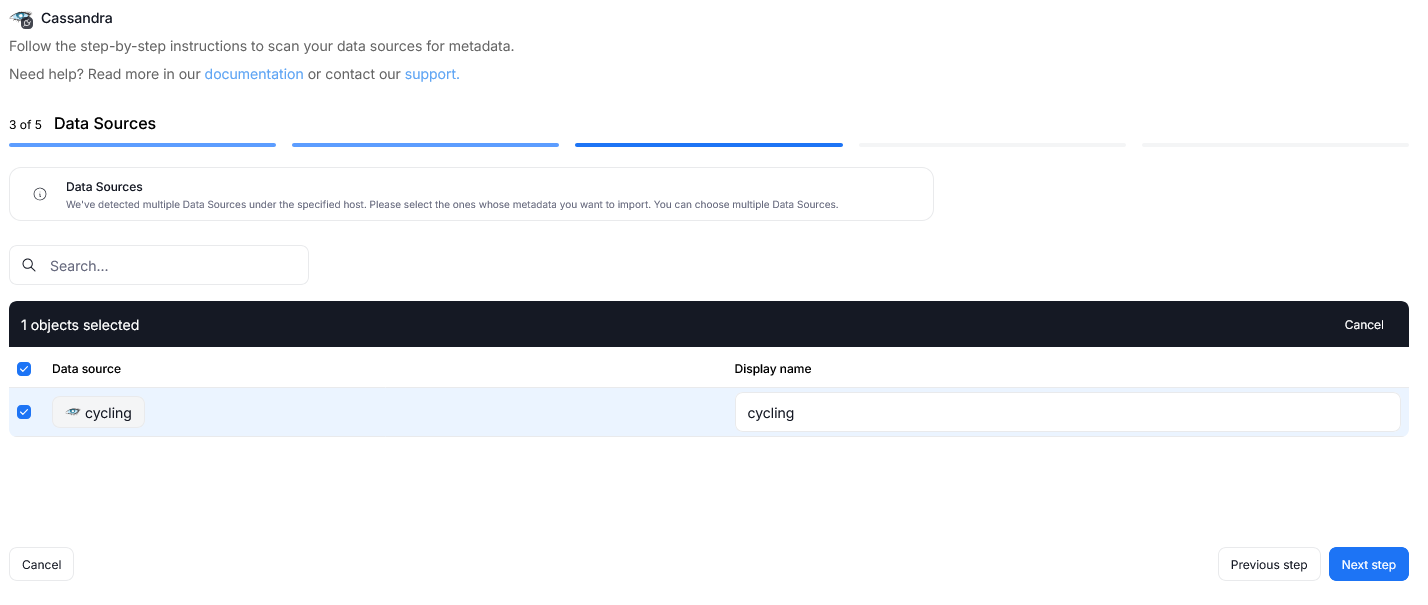This screenshot has height=605, width=1428.
Task: Click the fifth step progress bar
Action: click(1275, 145)
